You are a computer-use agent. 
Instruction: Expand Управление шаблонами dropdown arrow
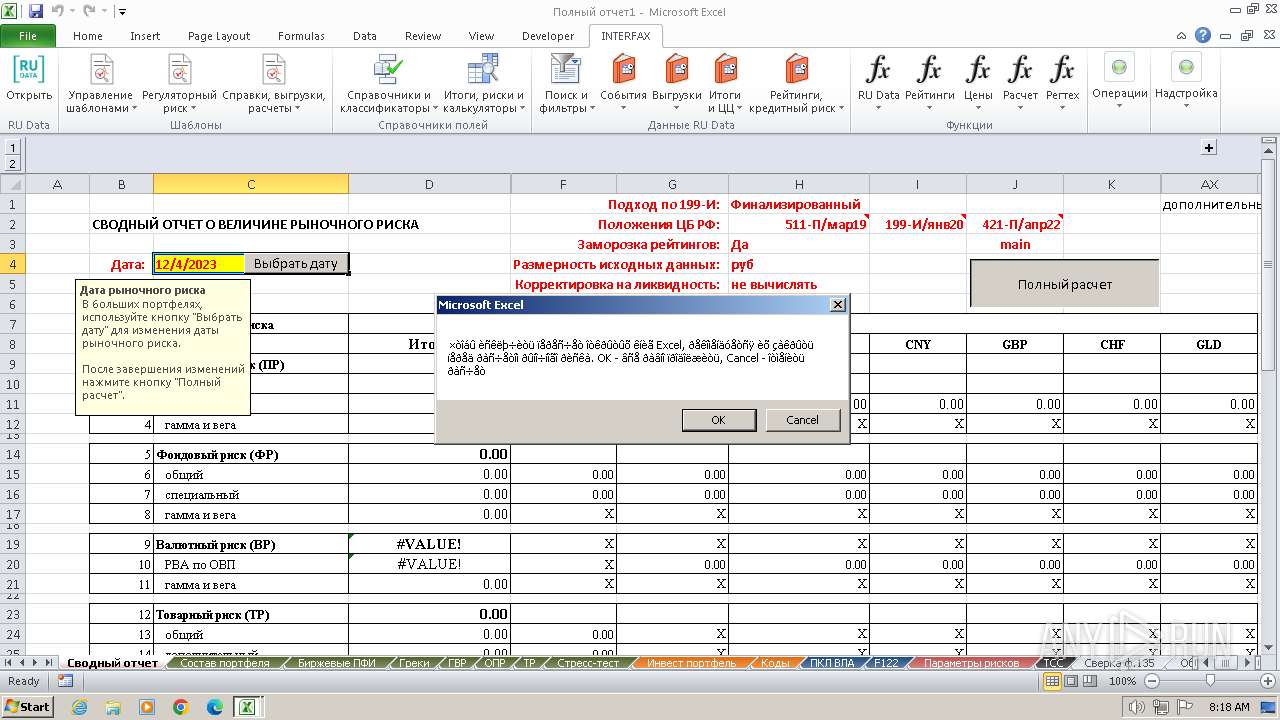click(135, 109)
